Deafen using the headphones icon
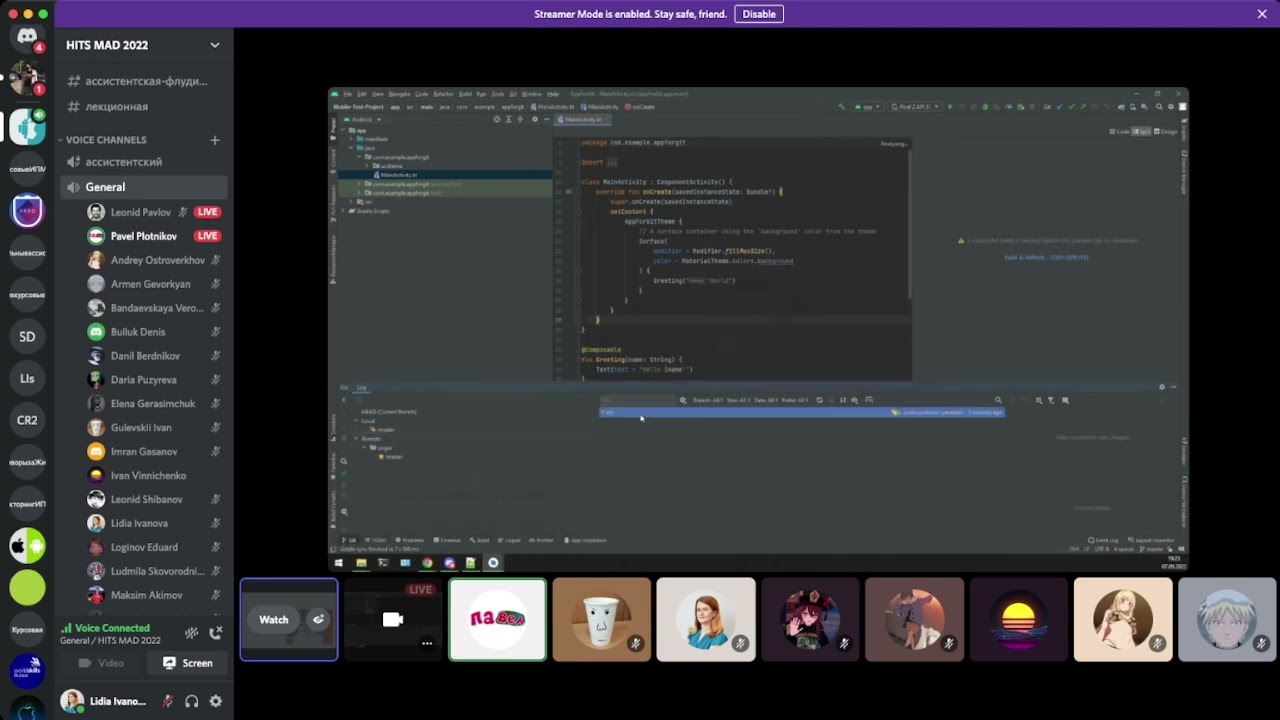The width and height of the screenshot is (1280, 720). (x=191, y=702)
